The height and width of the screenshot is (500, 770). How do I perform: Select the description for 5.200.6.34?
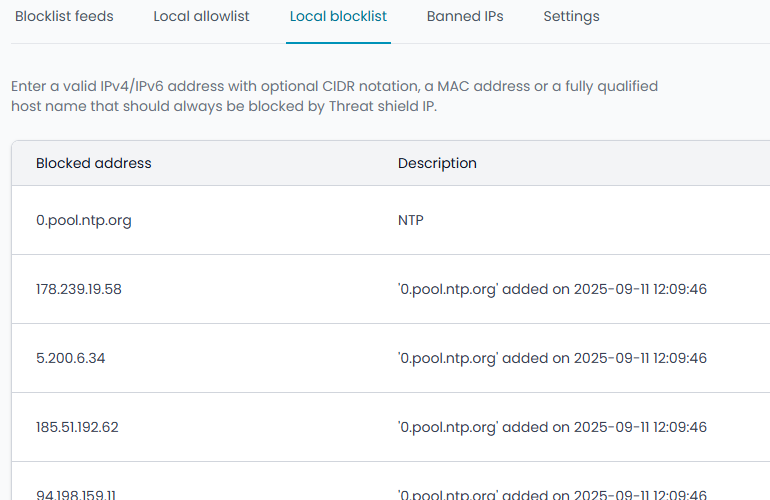pos(552,358)
